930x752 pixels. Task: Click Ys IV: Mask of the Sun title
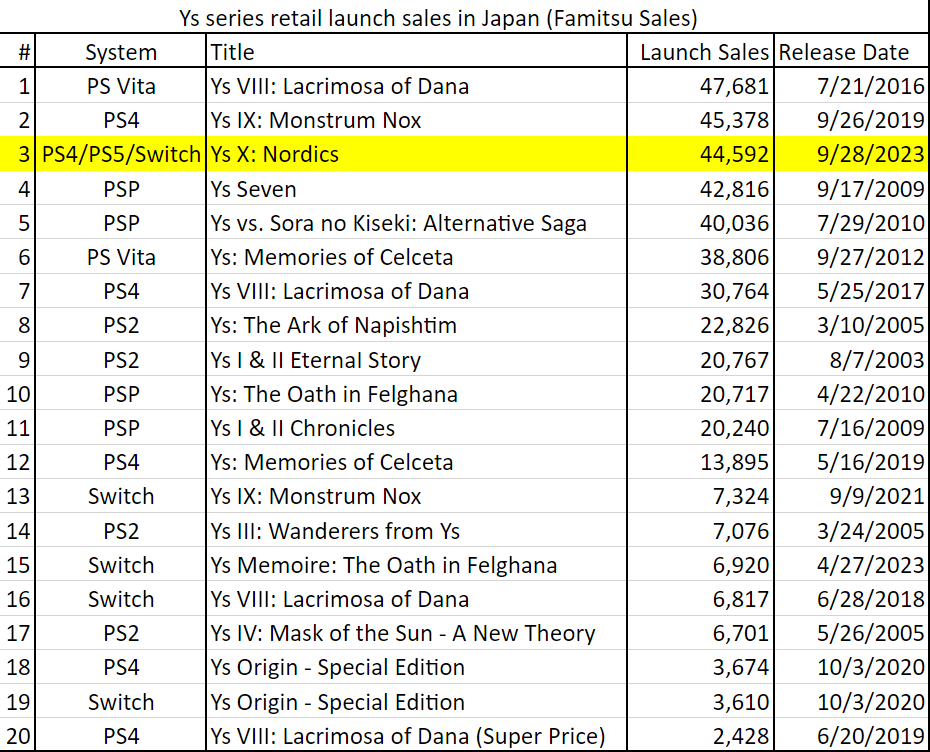[x=403, y=633]
